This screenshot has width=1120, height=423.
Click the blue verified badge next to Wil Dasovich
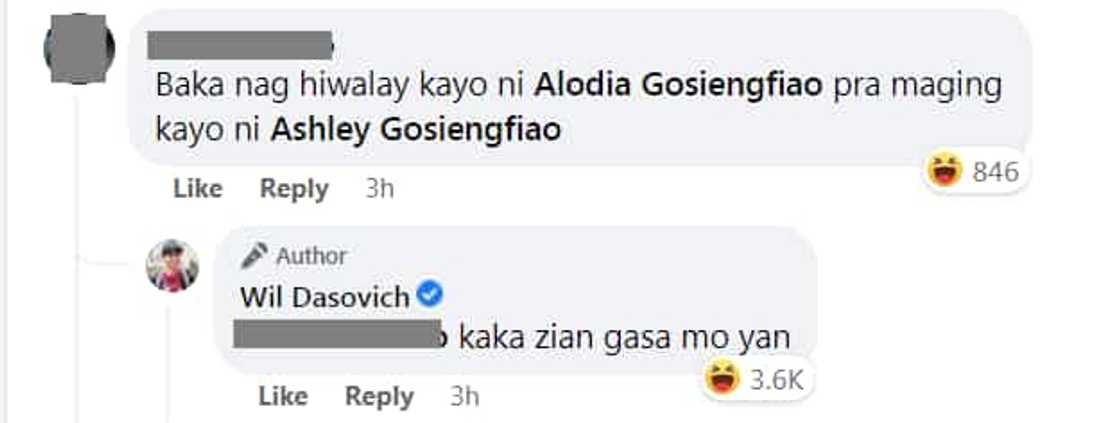coord(429,294)
